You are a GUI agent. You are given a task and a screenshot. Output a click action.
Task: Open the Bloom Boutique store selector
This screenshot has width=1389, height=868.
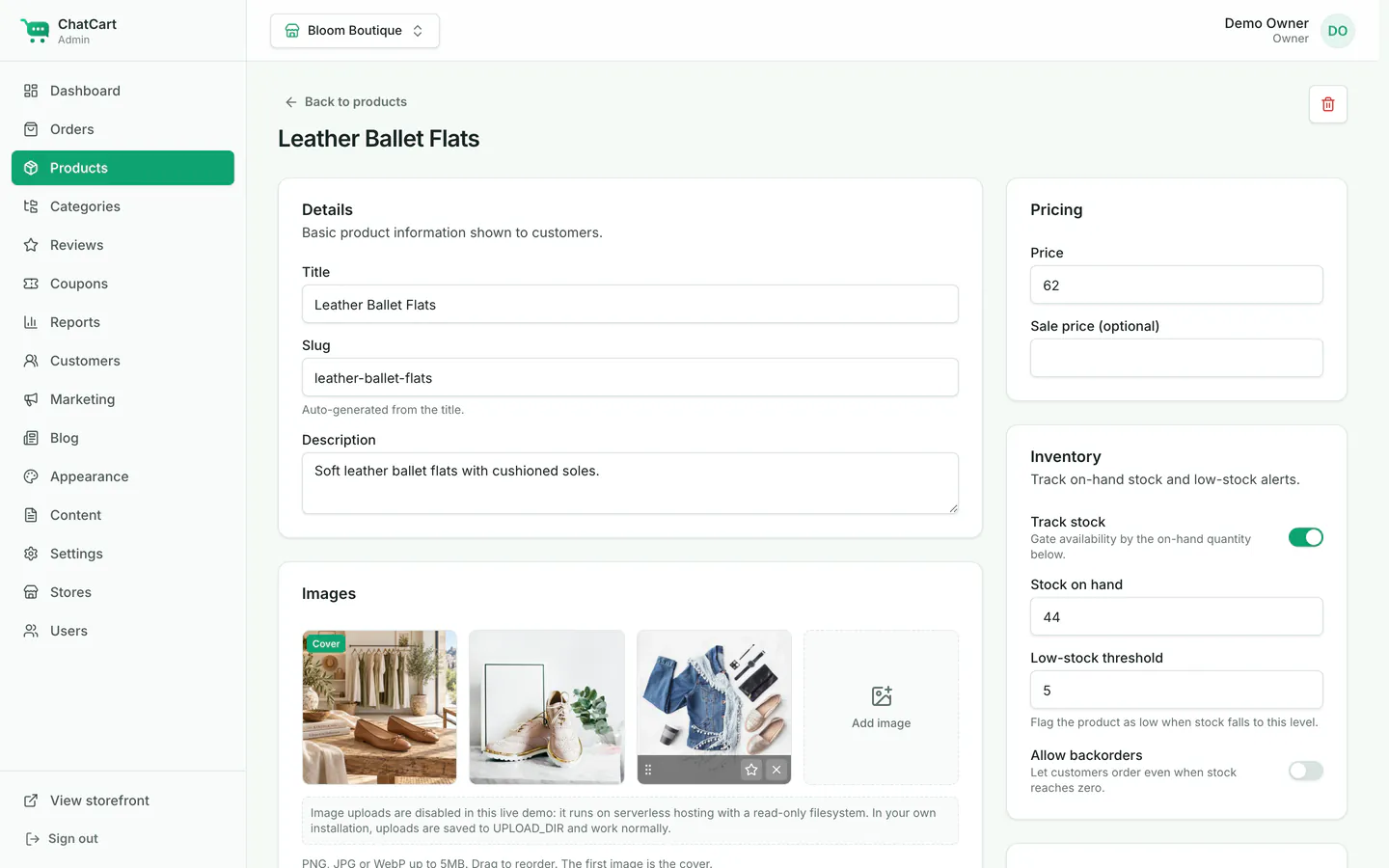coord(355,31)
